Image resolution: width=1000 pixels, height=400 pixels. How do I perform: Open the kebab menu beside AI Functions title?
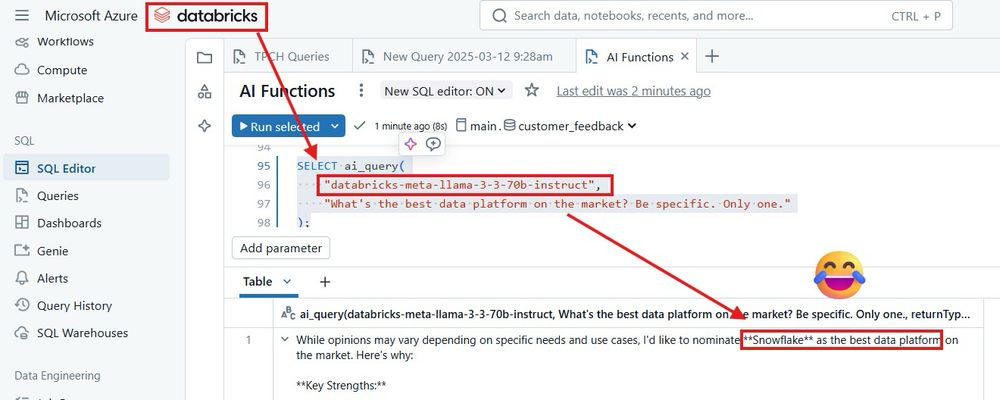click(x=361, y=91)
